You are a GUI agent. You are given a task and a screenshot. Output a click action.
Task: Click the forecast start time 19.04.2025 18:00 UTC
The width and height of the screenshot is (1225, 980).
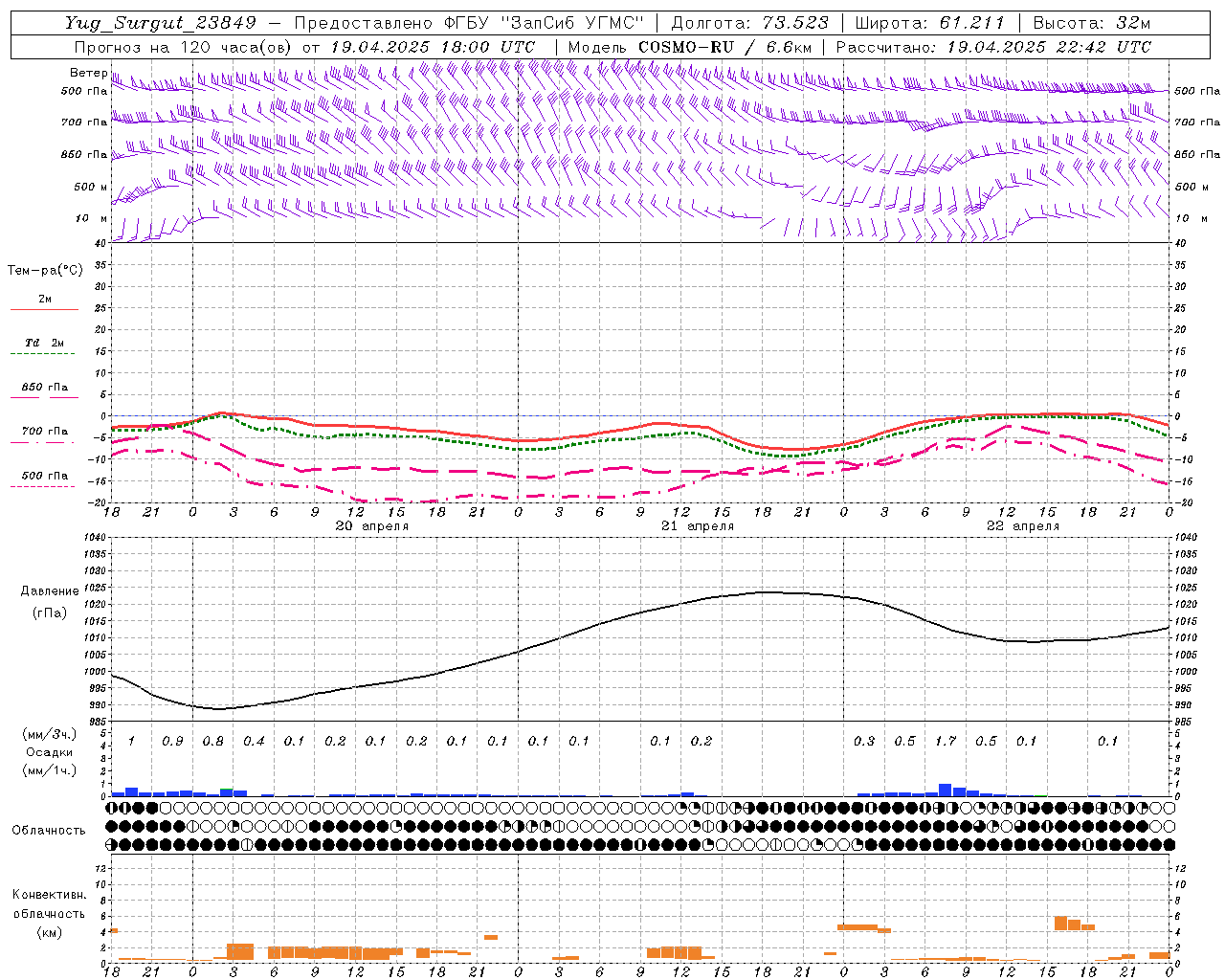pos(432,47)
